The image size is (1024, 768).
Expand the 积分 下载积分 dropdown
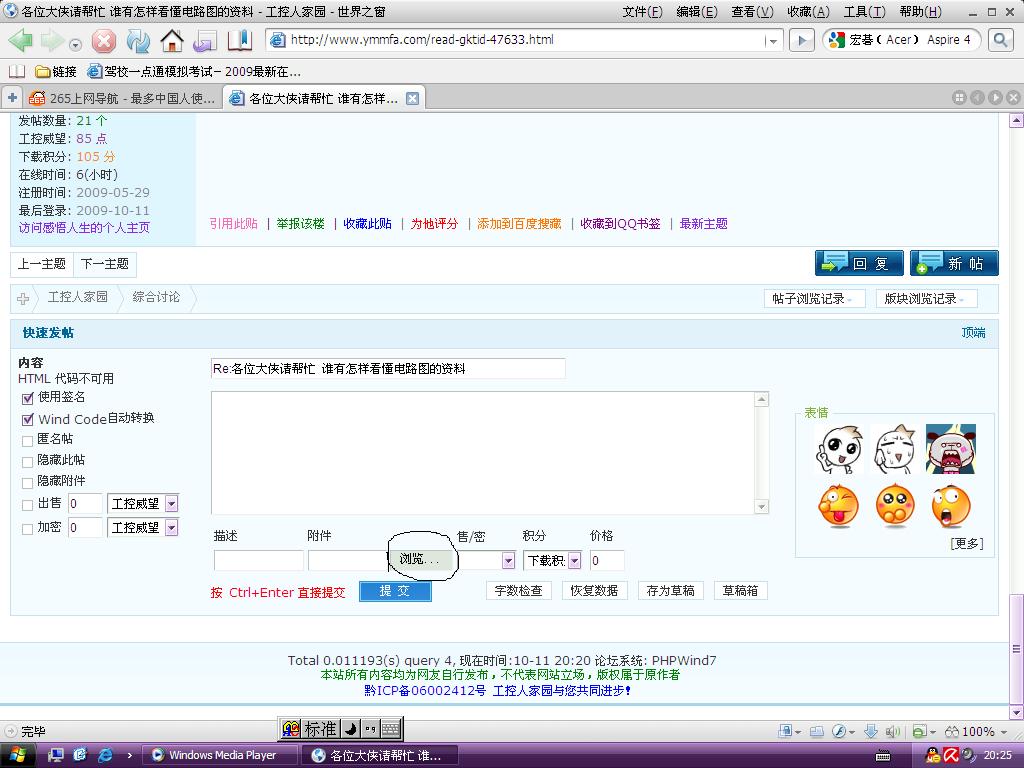click(574, 561)
